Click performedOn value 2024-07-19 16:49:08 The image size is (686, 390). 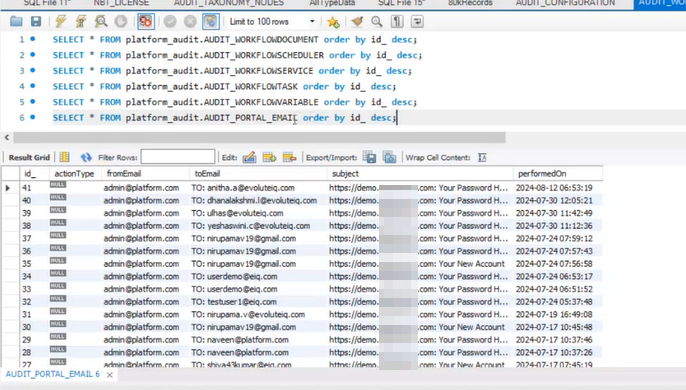coord(558,315)
